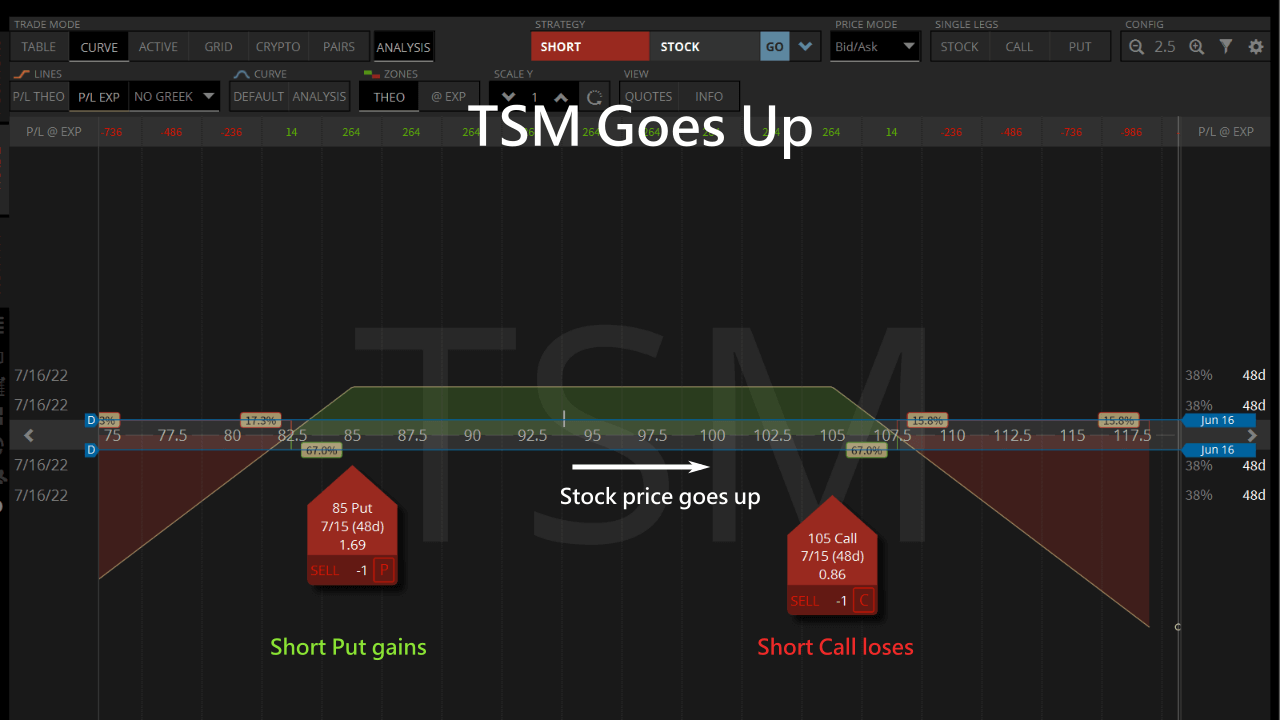Pan the price axis right with the arrow
Image resolution: width=1280 pixels, height=720 pixels.
1252,435
